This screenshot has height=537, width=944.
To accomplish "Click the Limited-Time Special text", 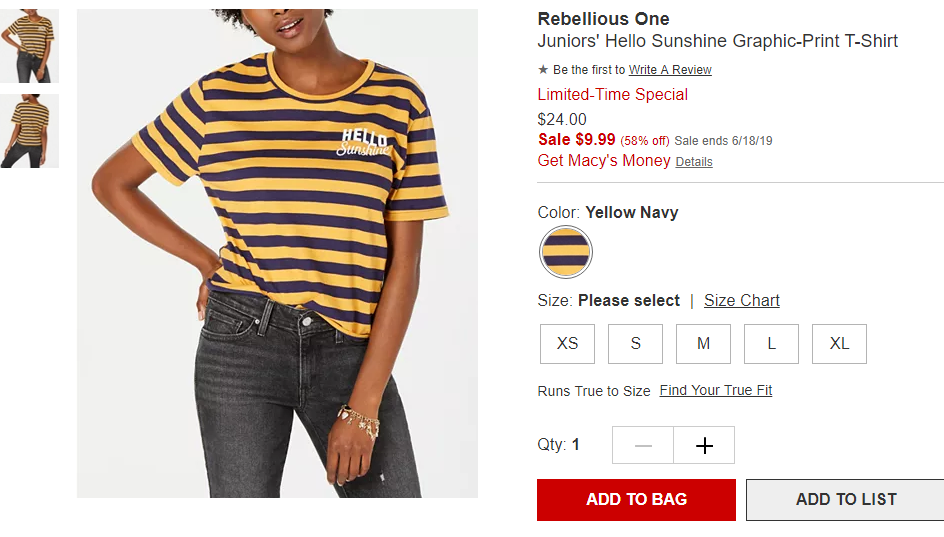I will [612, 95].
